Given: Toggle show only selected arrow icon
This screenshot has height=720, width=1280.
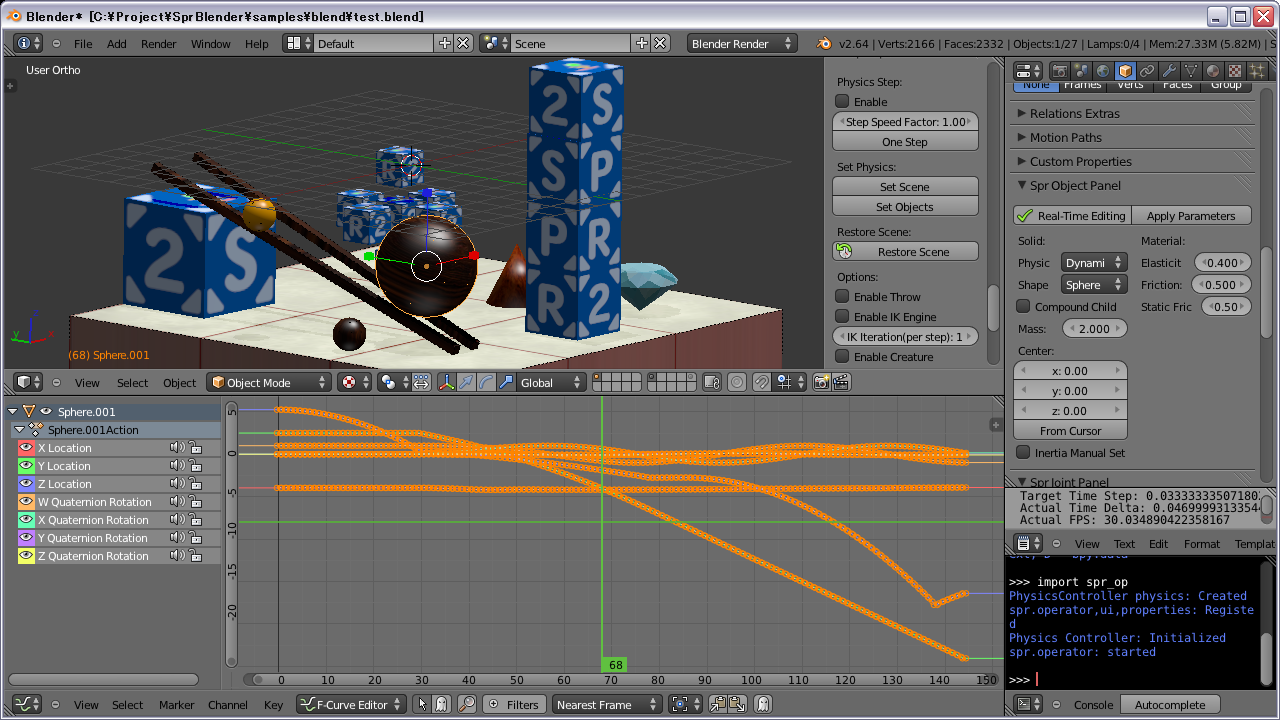Looking at the screenshot, I should [422, 704].
